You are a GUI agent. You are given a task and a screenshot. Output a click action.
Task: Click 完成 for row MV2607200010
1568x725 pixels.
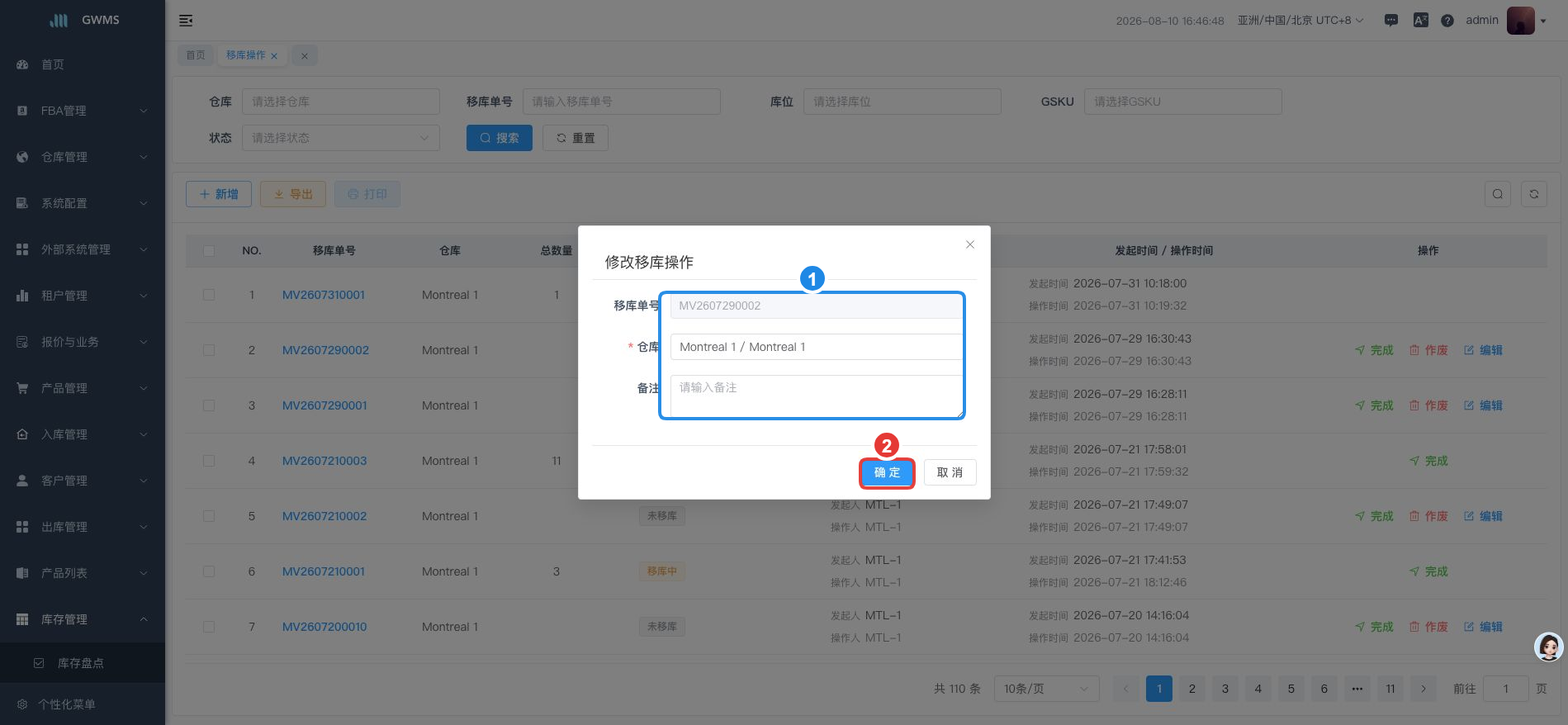(1374, 627)
